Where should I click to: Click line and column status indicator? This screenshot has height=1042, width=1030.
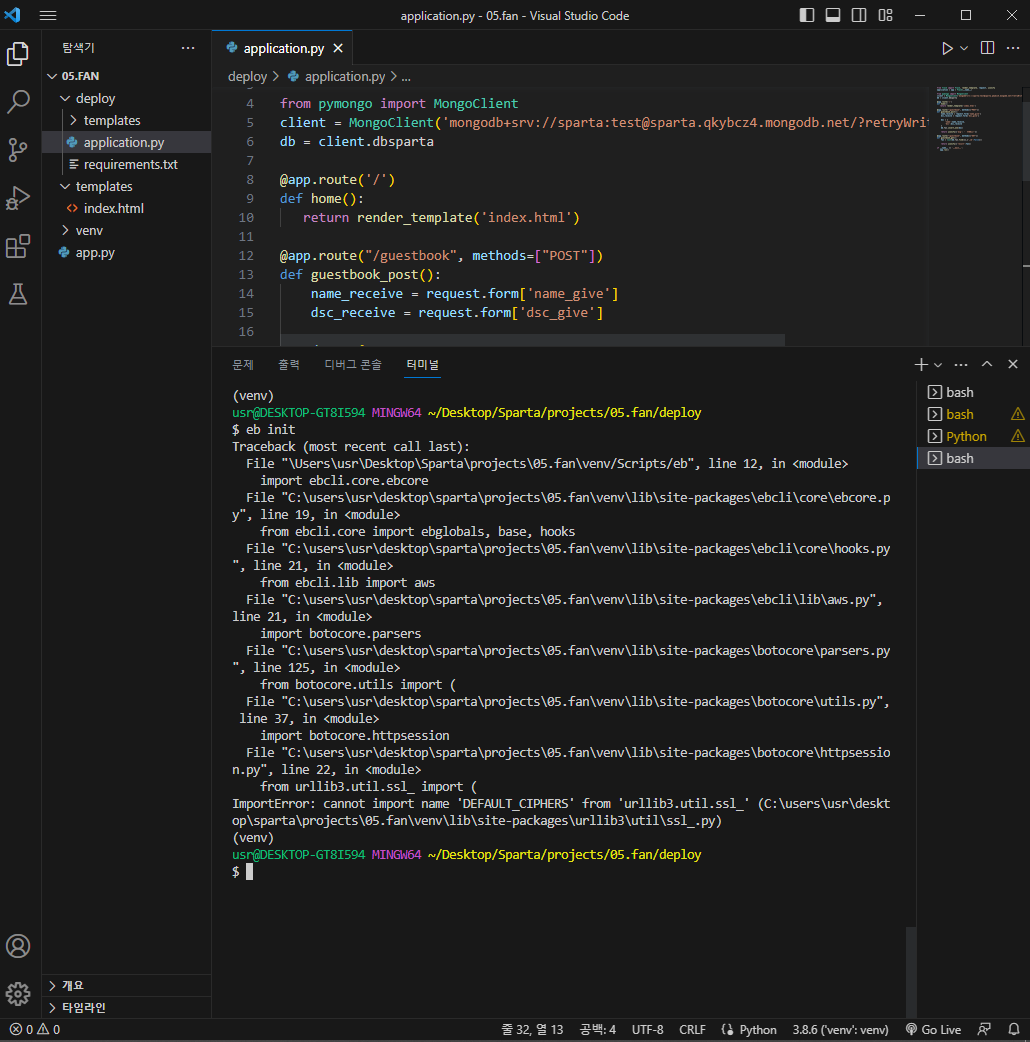tap(532, 1029)
